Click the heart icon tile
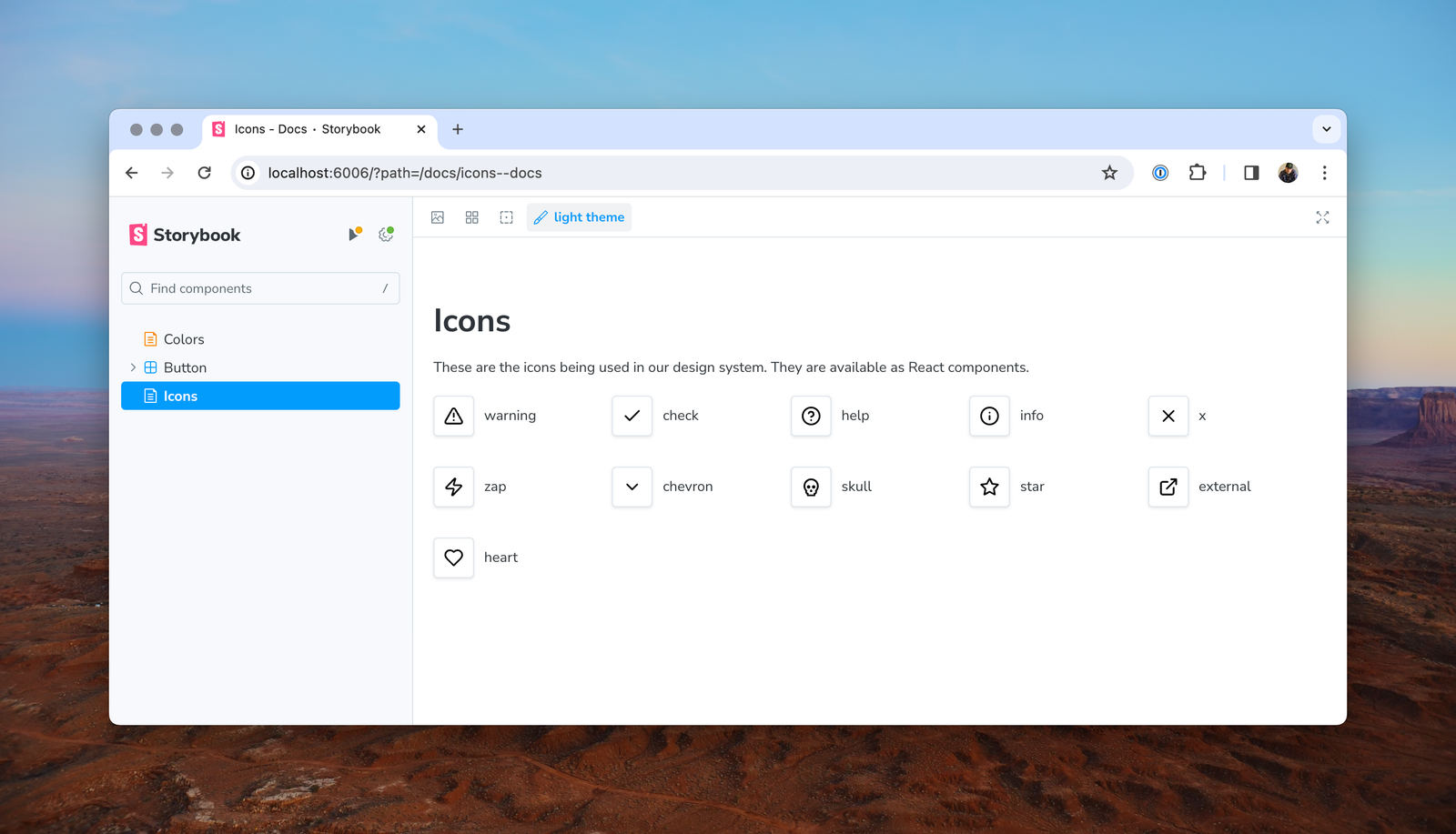 (x=453, y=558)
